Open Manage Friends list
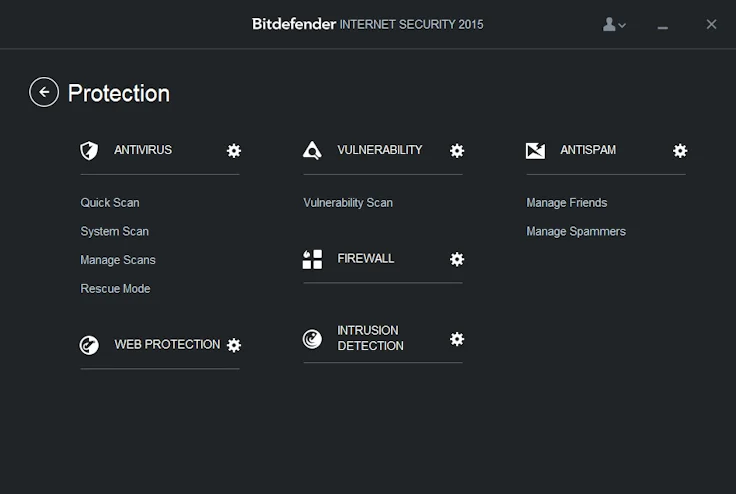 pos(567,203)
